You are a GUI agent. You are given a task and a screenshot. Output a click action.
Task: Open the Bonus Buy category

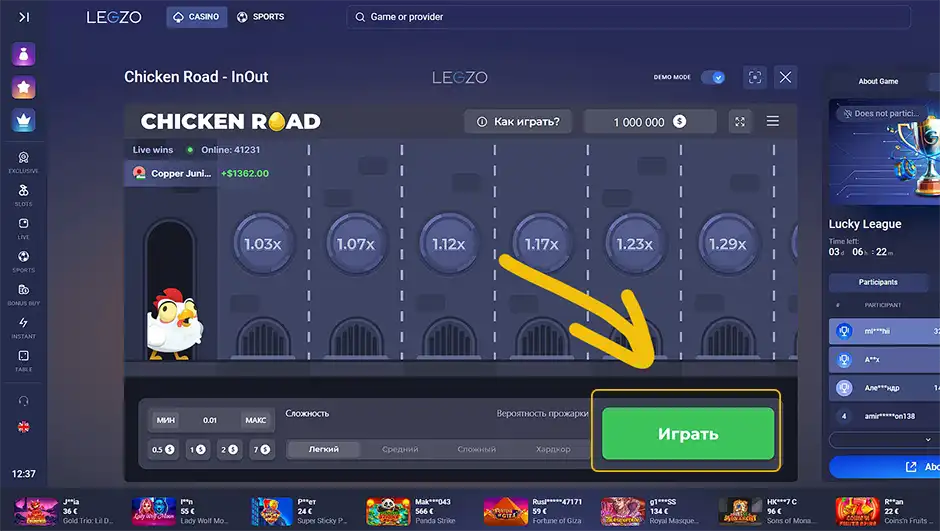tap(23, 294)
